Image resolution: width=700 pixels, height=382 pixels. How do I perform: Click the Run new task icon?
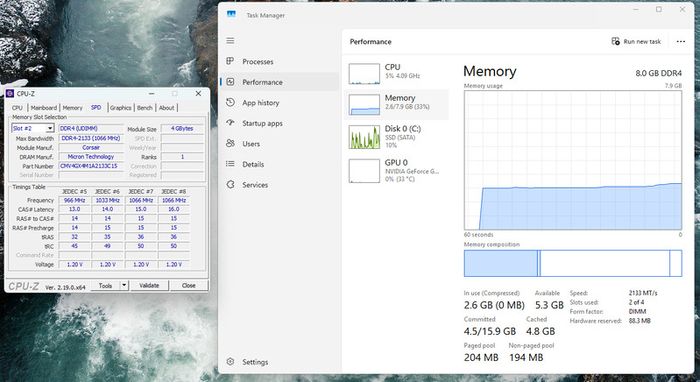616,41
